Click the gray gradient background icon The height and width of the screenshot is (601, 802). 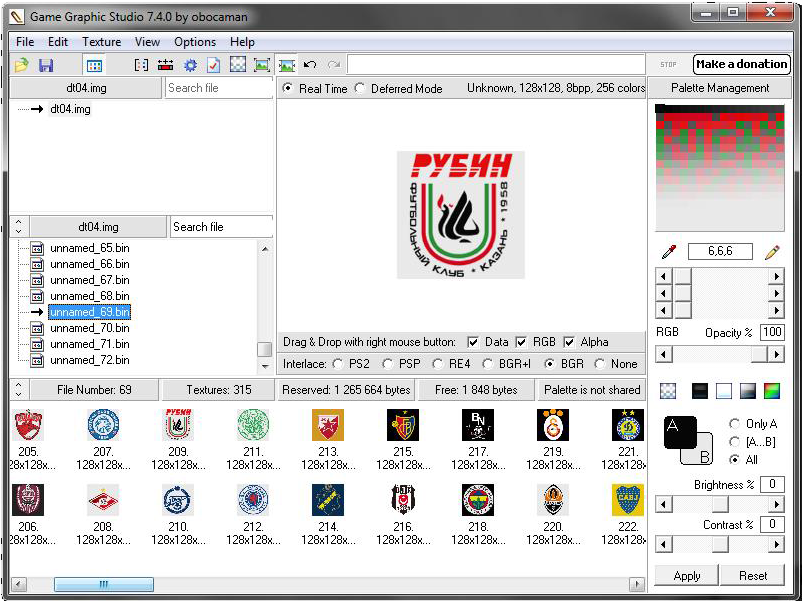click(747, 391)
